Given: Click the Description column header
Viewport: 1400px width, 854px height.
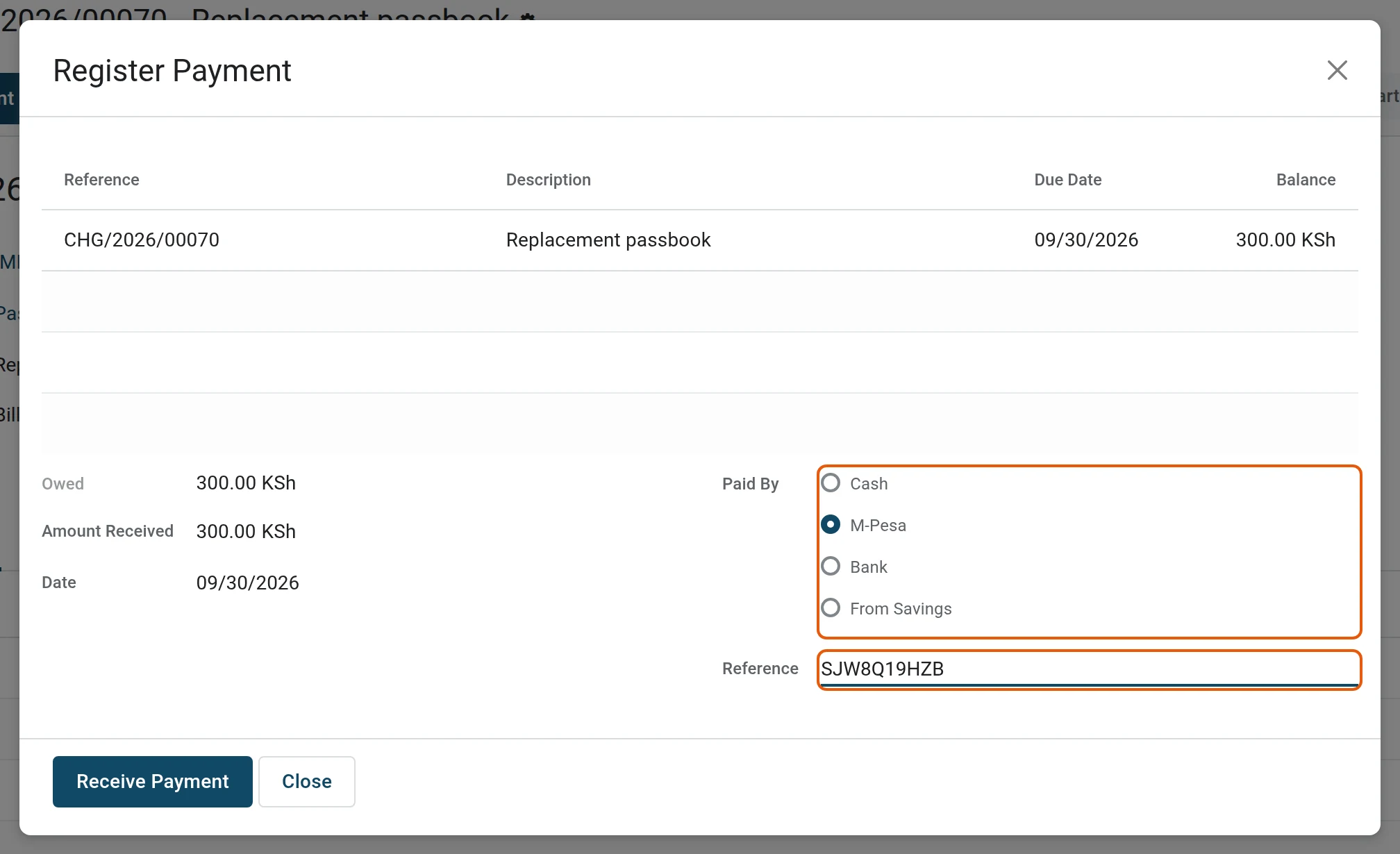Looking at the screenshot, I should pyautogui.click(x=548, y=180).
